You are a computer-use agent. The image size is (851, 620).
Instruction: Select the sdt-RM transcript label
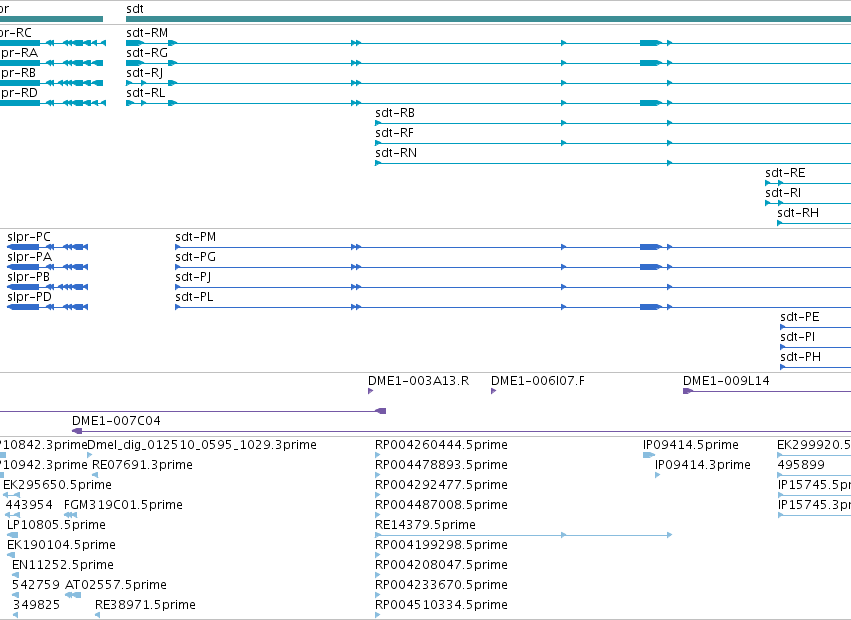147,33
